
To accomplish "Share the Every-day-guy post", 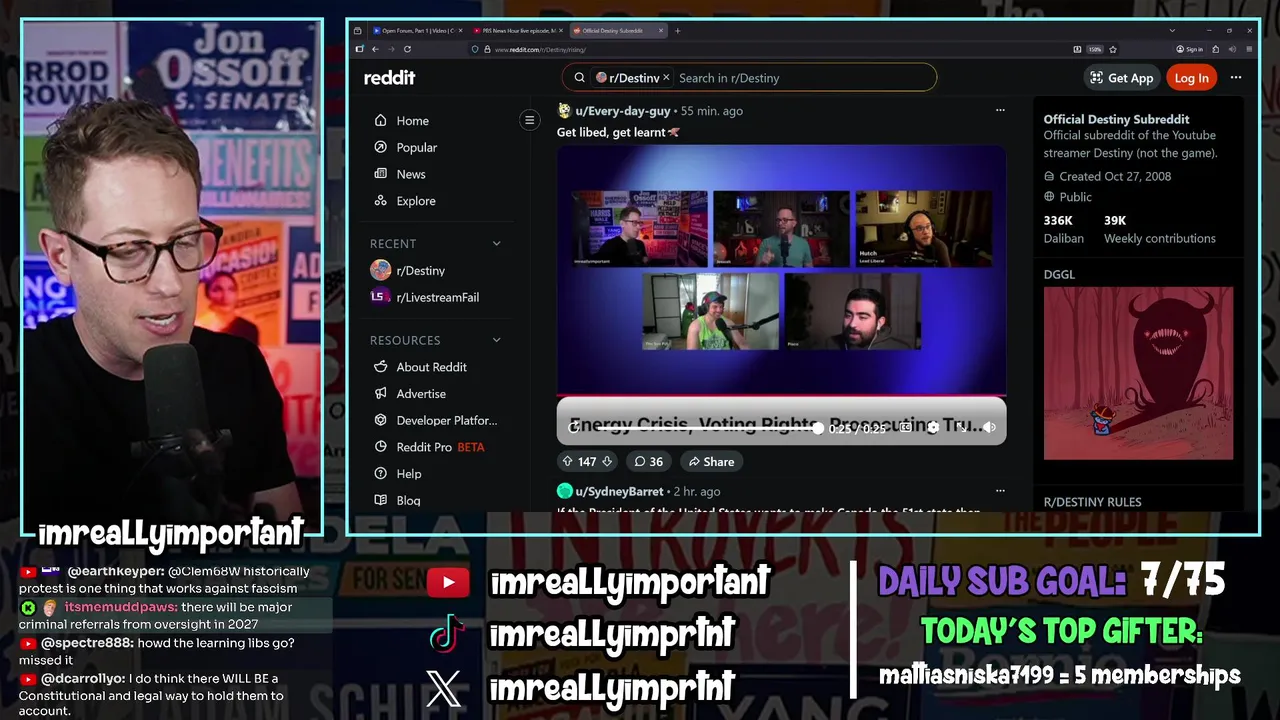I will 711,461.
